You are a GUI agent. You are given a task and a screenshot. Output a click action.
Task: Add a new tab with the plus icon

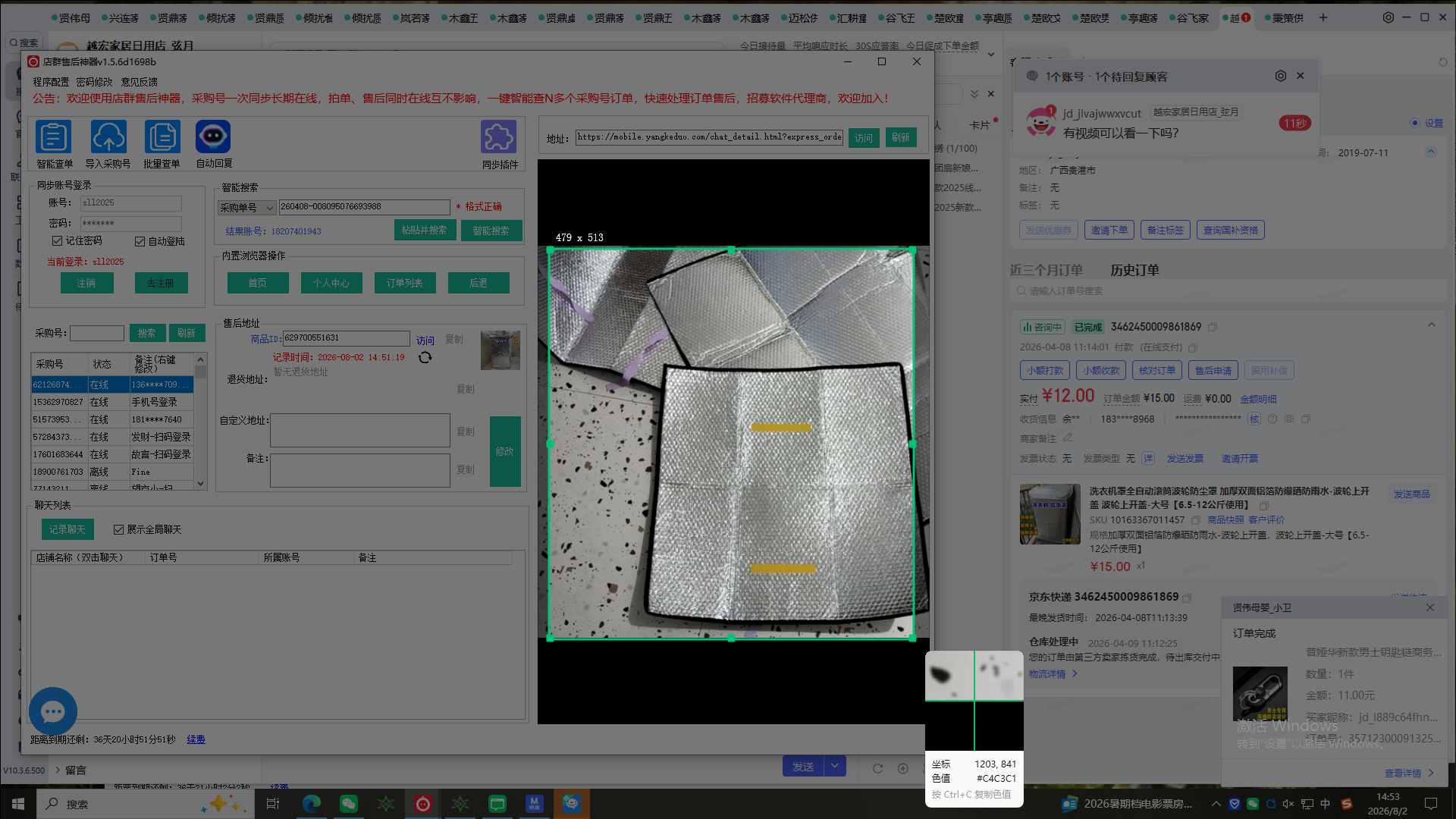(1323, 17)
